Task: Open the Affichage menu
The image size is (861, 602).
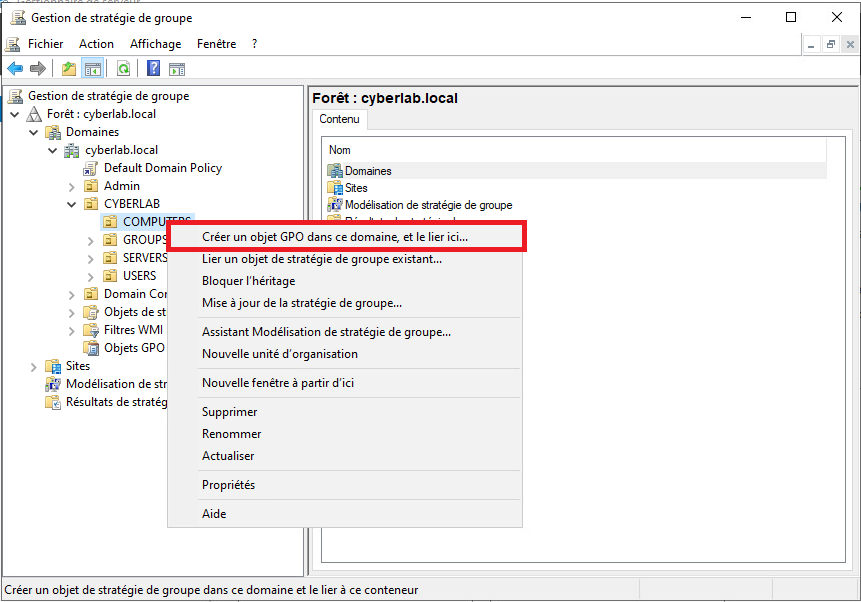Action: (x=155, y=44)
